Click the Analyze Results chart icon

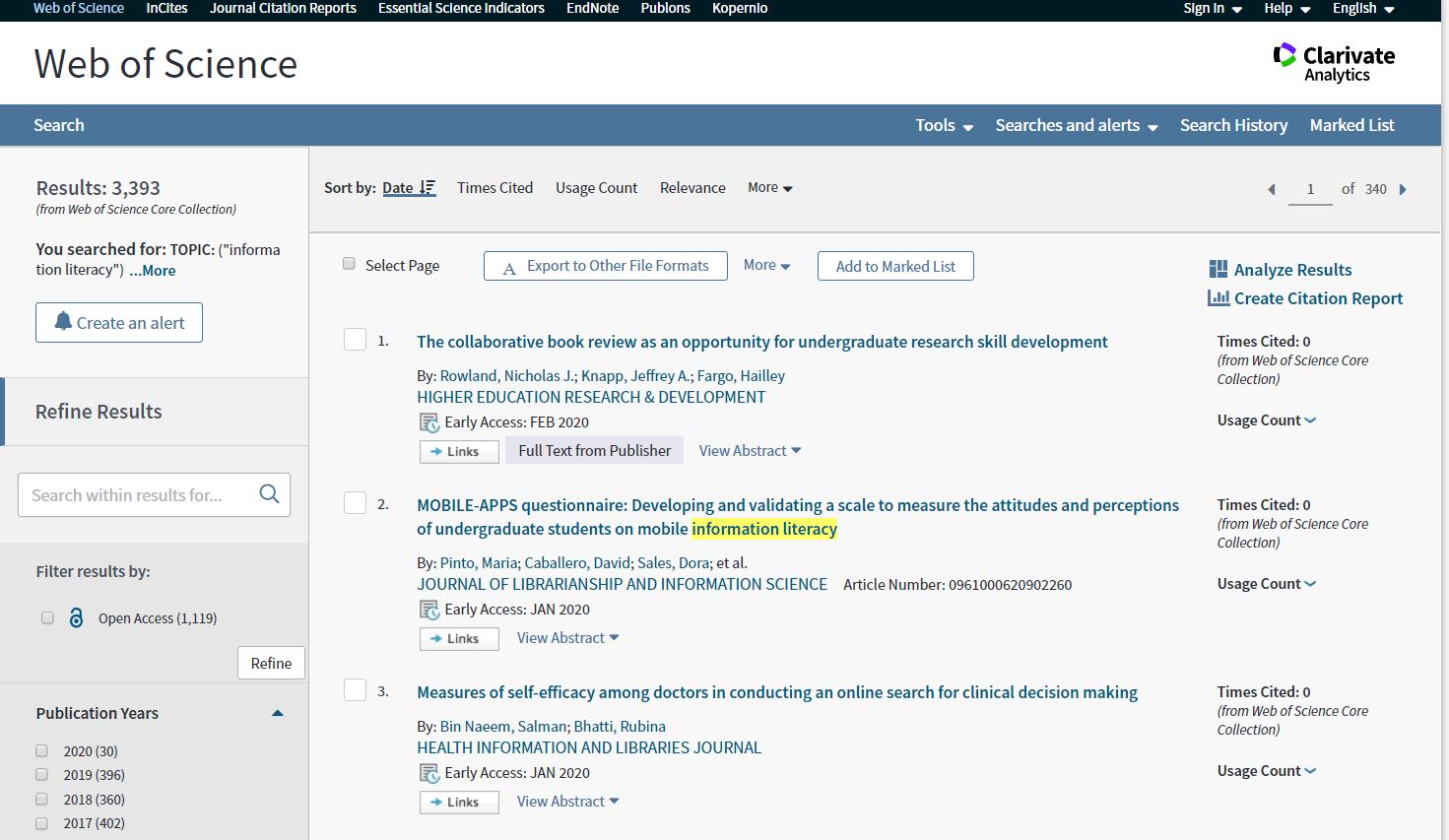click(1218, 269)
